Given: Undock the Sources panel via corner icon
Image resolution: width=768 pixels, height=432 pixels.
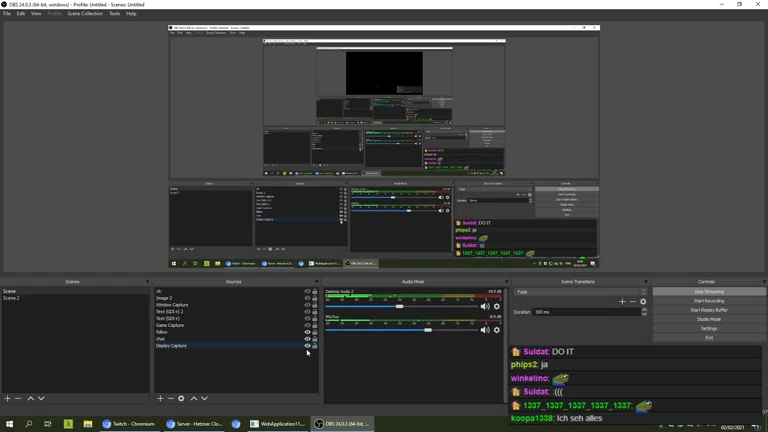Looking at the screenshot, I should [316, 282].
